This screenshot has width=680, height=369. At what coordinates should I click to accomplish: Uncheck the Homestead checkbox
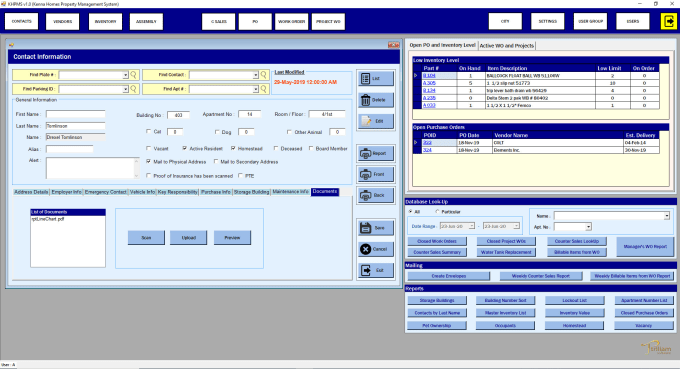[x=233, y=148]
